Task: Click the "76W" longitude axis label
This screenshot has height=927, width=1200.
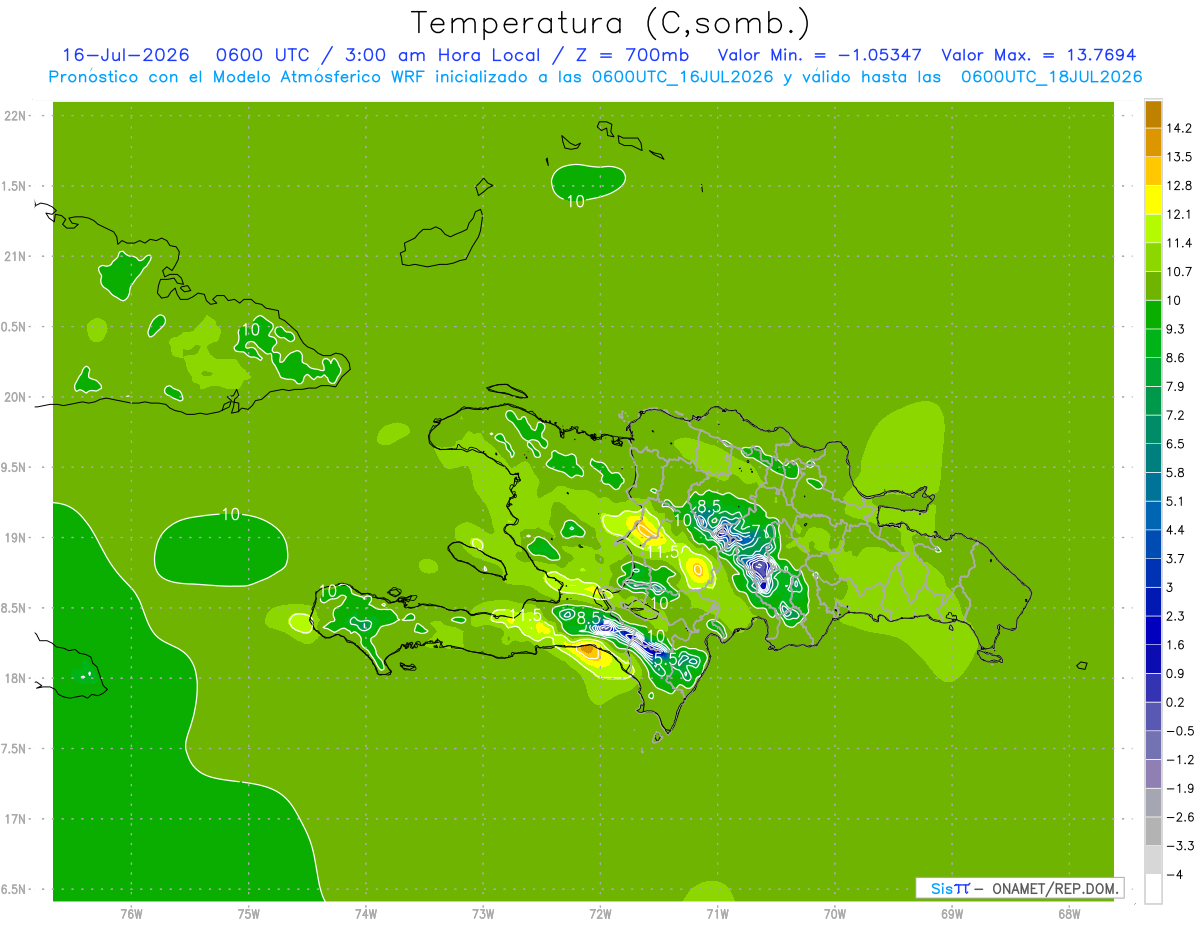Action: 131,913
